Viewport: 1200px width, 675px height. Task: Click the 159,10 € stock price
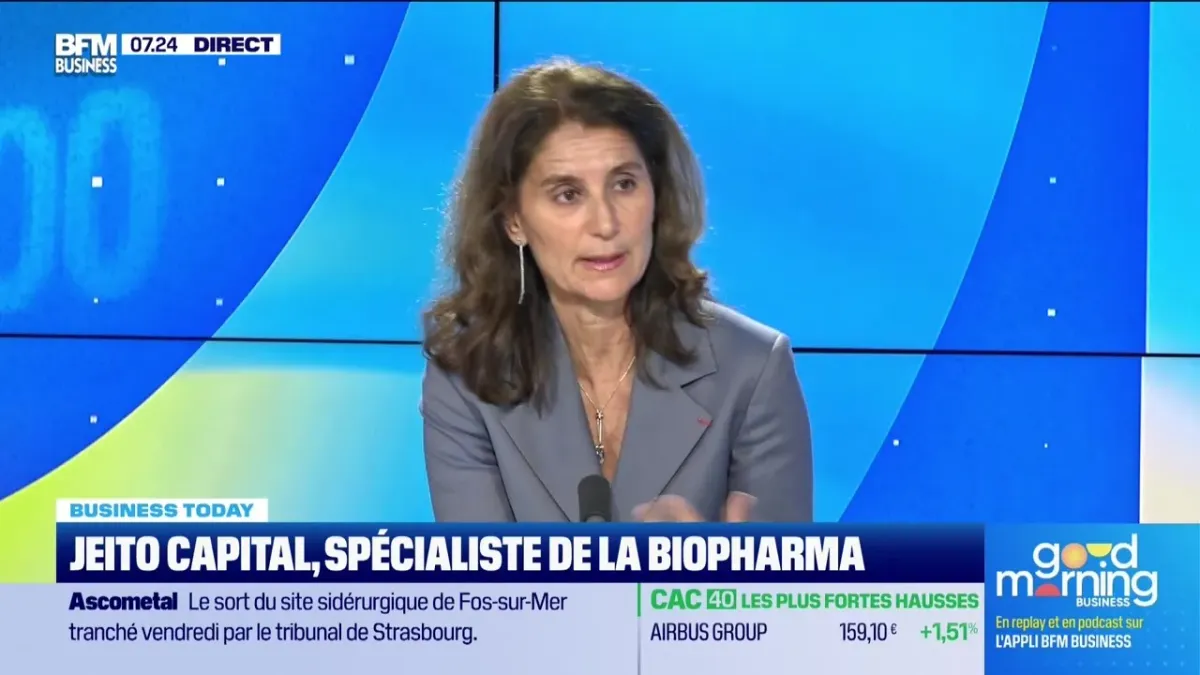pyautogui.click(x=867, y=632)
